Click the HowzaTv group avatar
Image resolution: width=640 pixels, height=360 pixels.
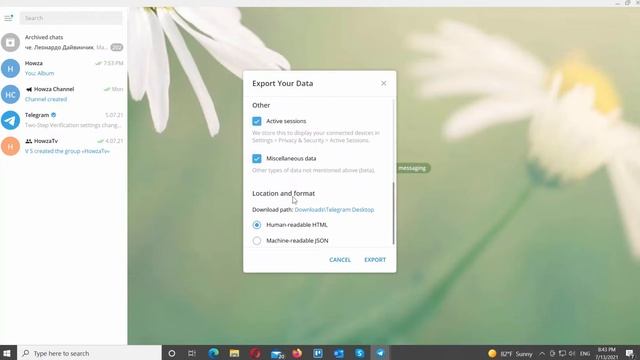10,146
